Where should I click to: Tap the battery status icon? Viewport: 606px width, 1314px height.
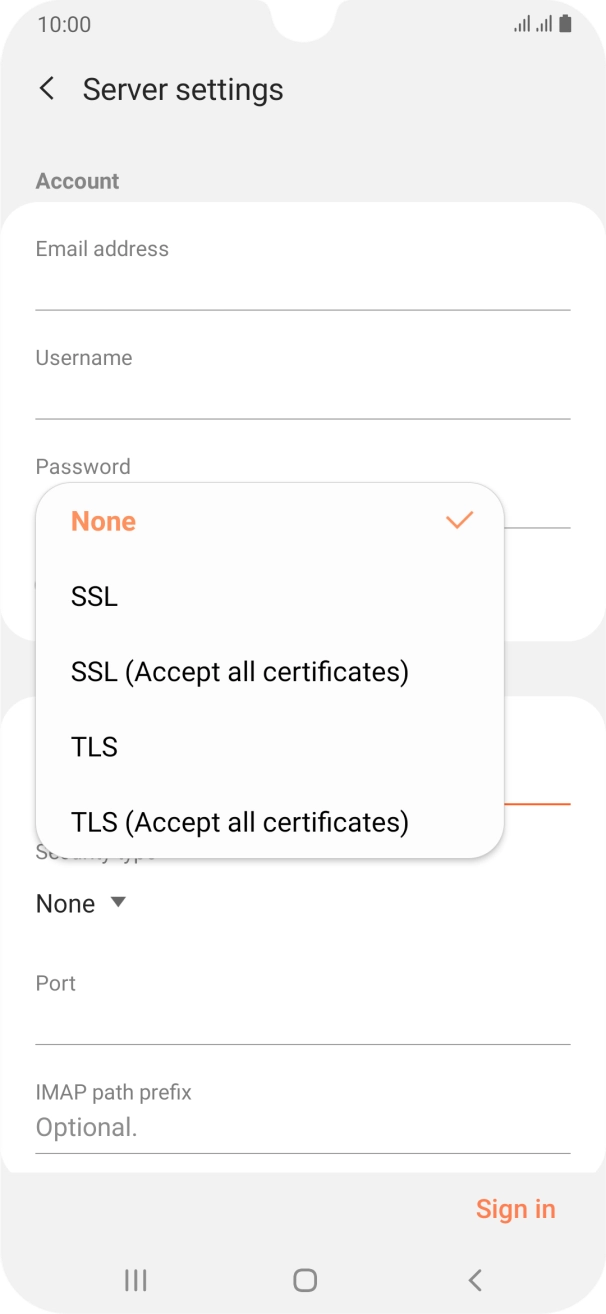(x=566, y=24)
